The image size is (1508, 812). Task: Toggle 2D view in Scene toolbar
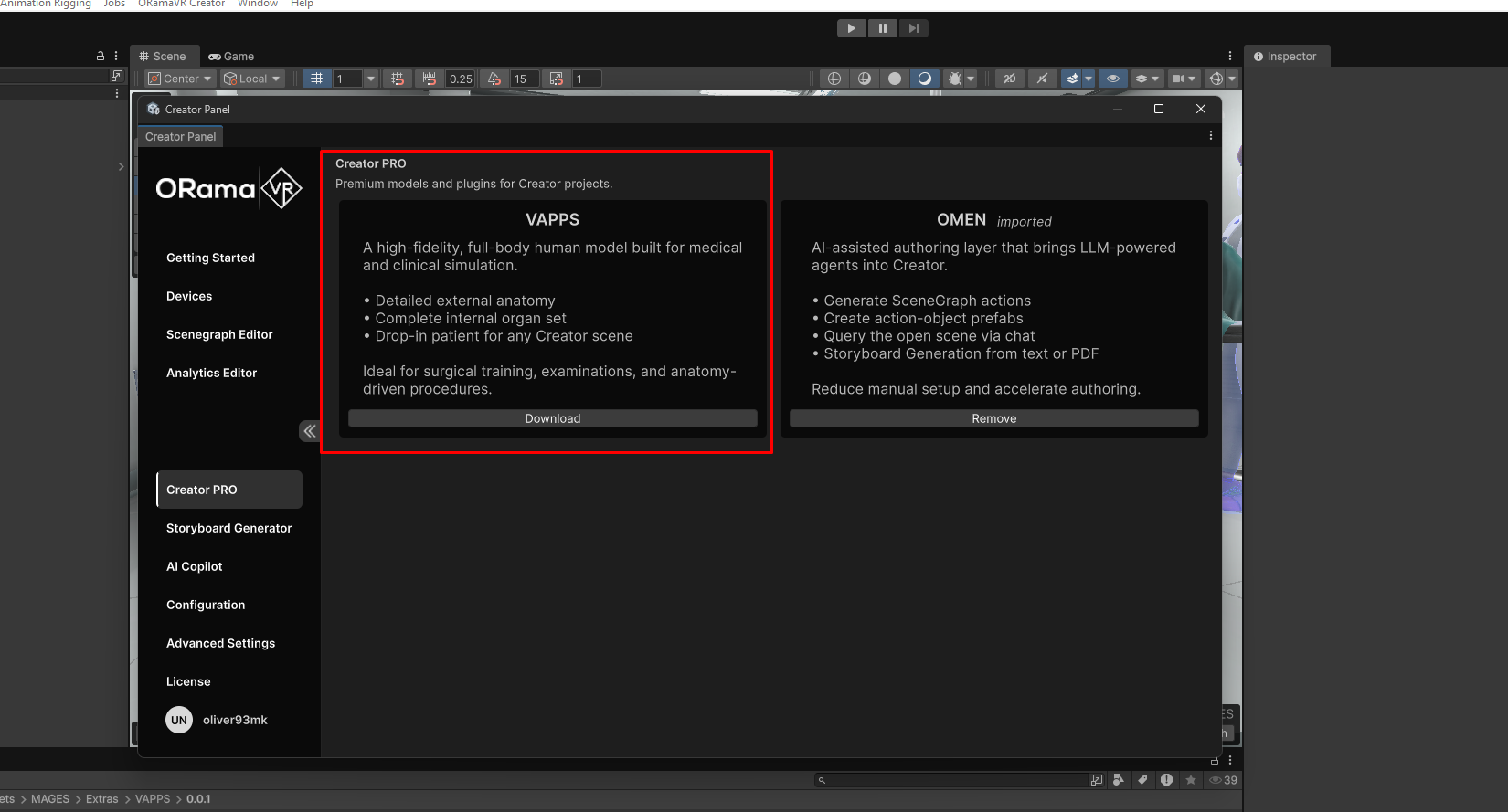[1009, 79]
